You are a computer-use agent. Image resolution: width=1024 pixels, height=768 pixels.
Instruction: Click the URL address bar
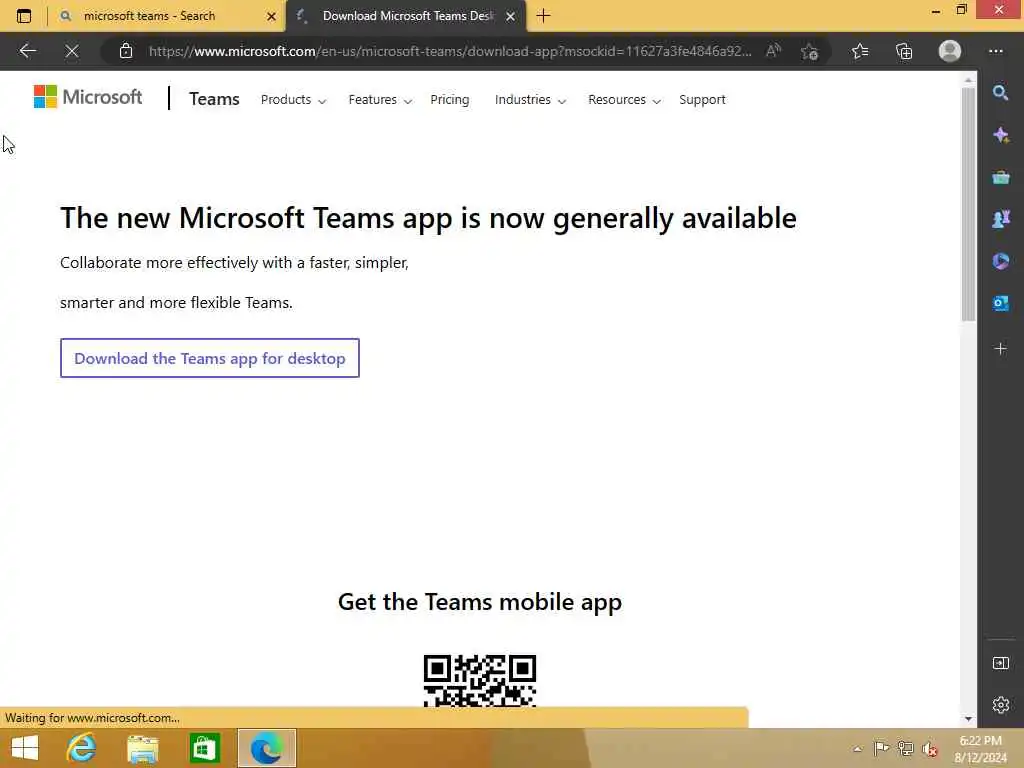click(449, 51)
